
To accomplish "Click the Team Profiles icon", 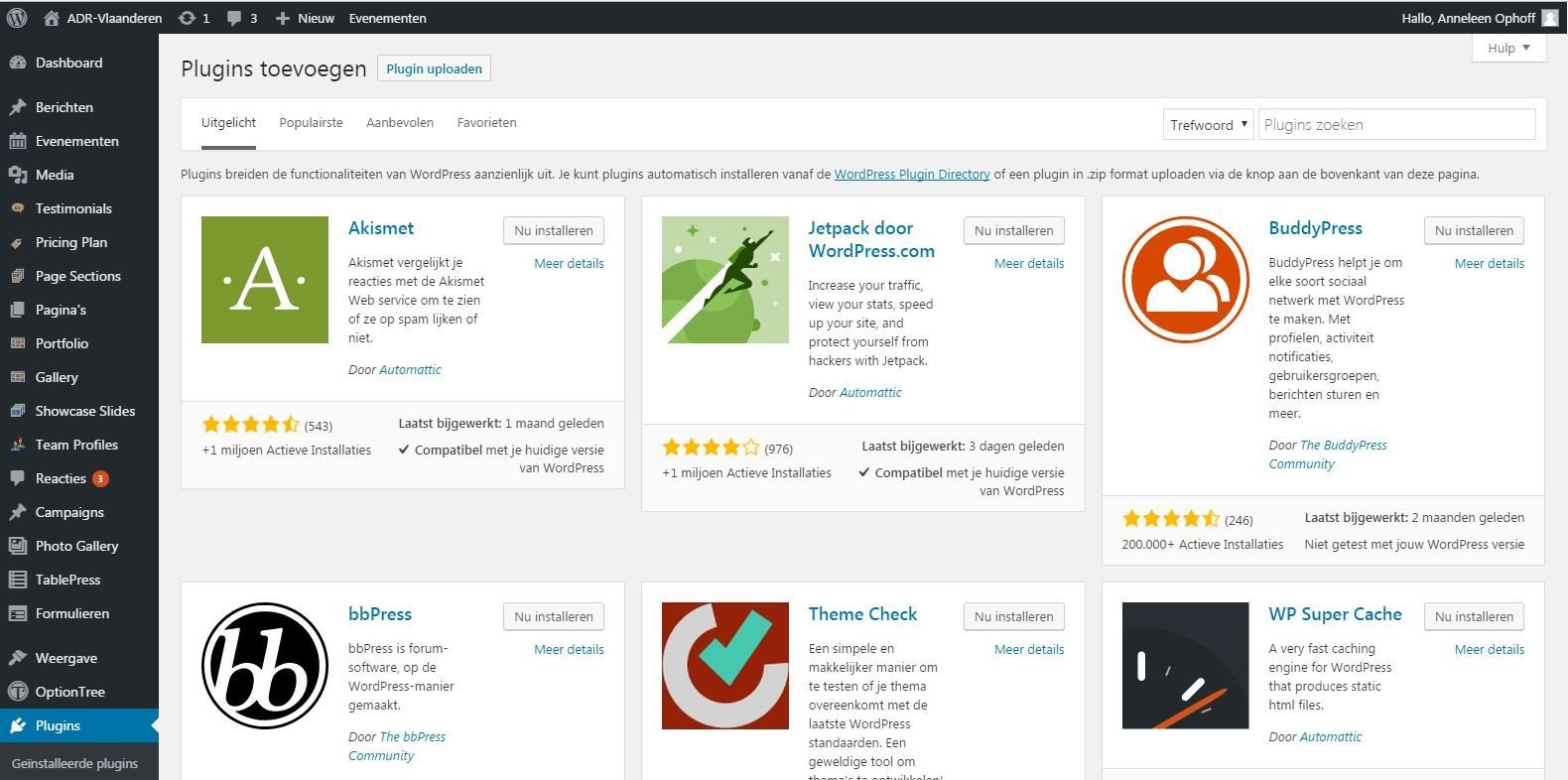I will coord(18,445).
